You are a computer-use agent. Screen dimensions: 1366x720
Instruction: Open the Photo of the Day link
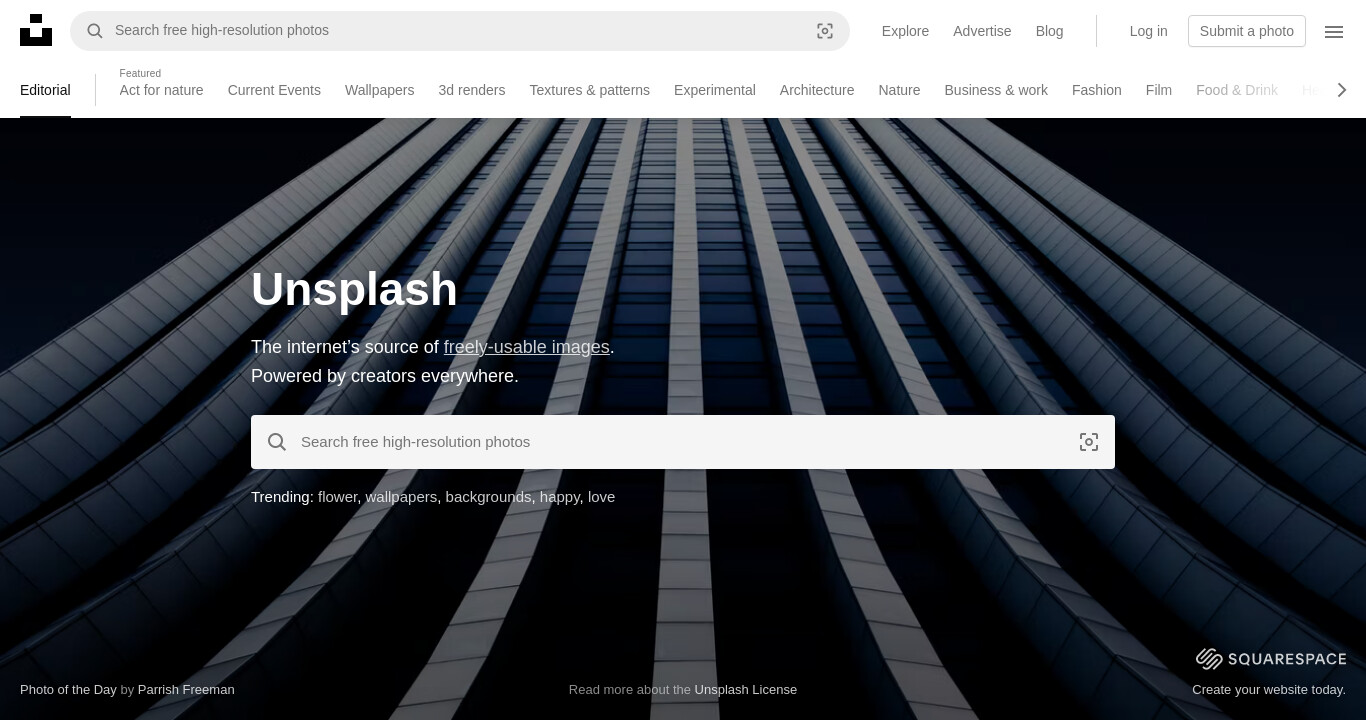pos(68,689)
